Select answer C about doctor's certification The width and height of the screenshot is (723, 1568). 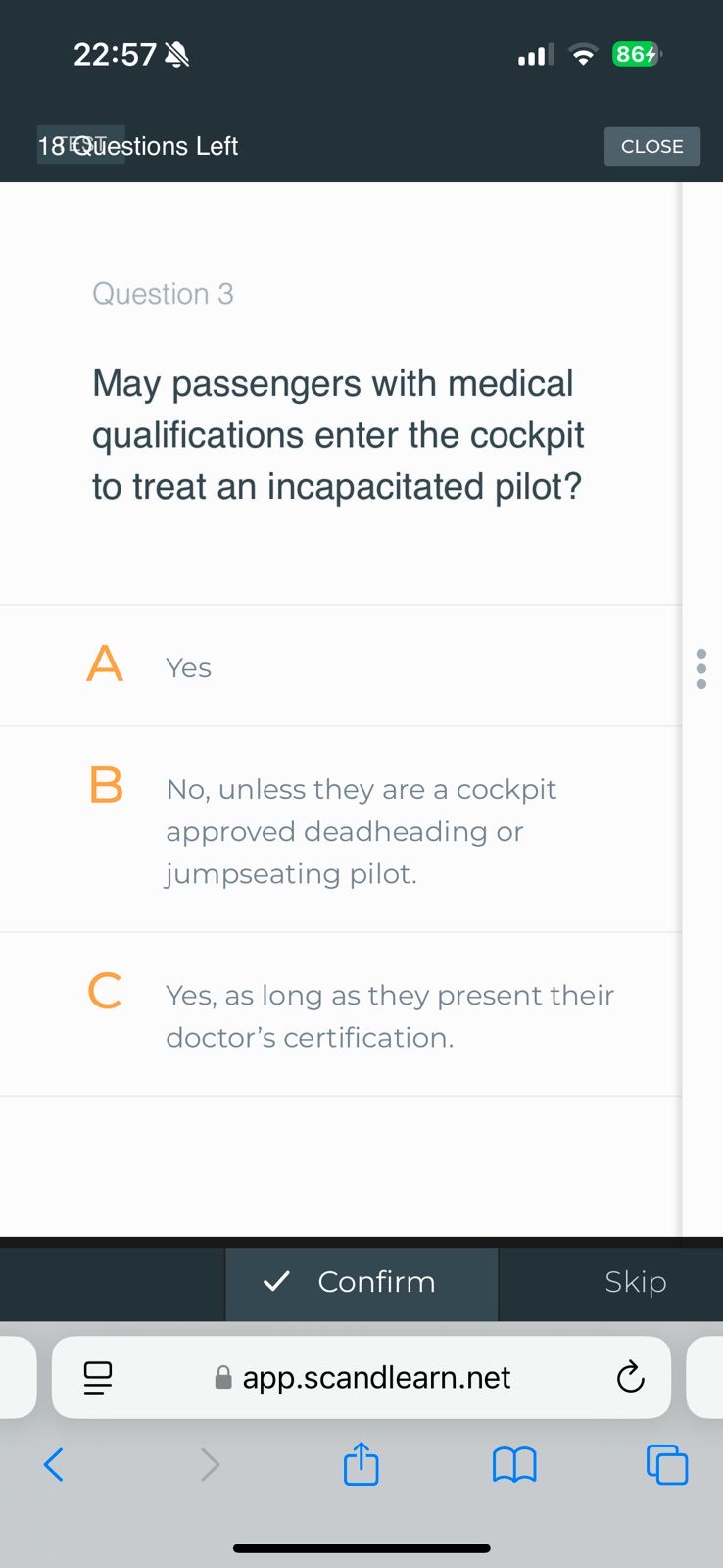[341, 1014]
